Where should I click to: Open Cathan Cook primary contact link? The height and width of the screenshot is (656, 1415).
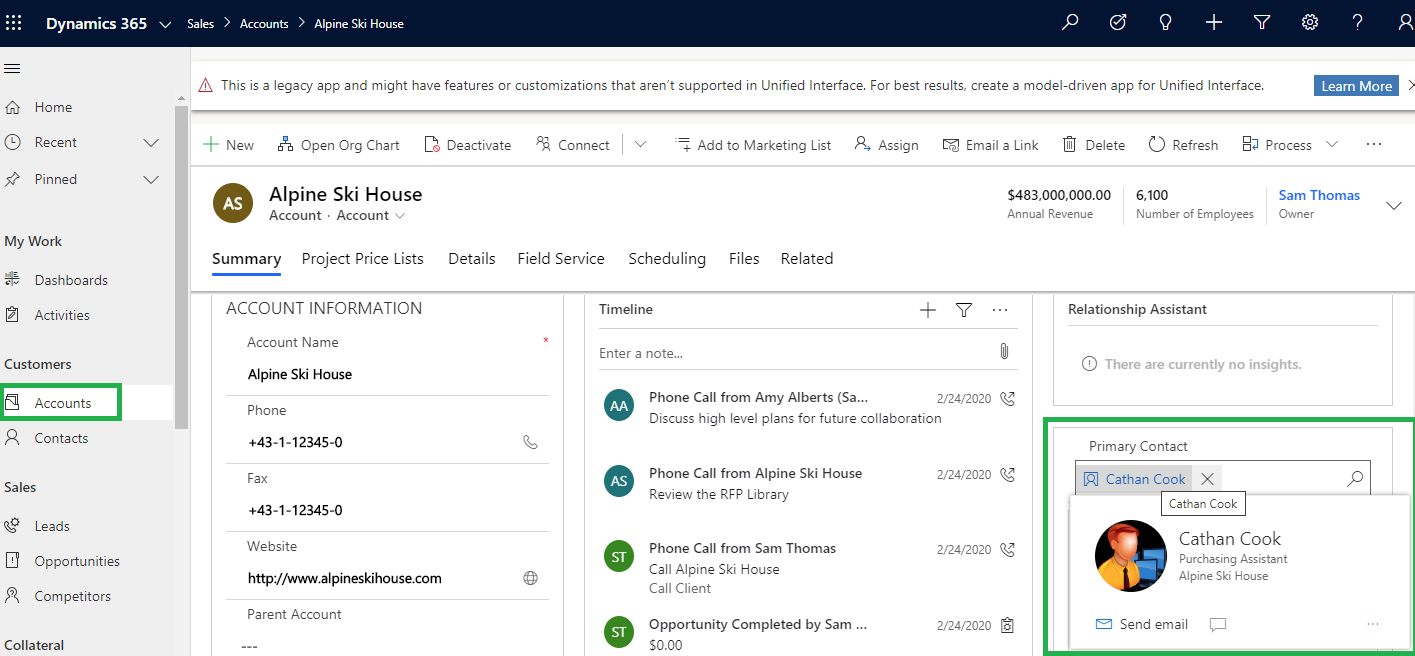click(1145, 479)
